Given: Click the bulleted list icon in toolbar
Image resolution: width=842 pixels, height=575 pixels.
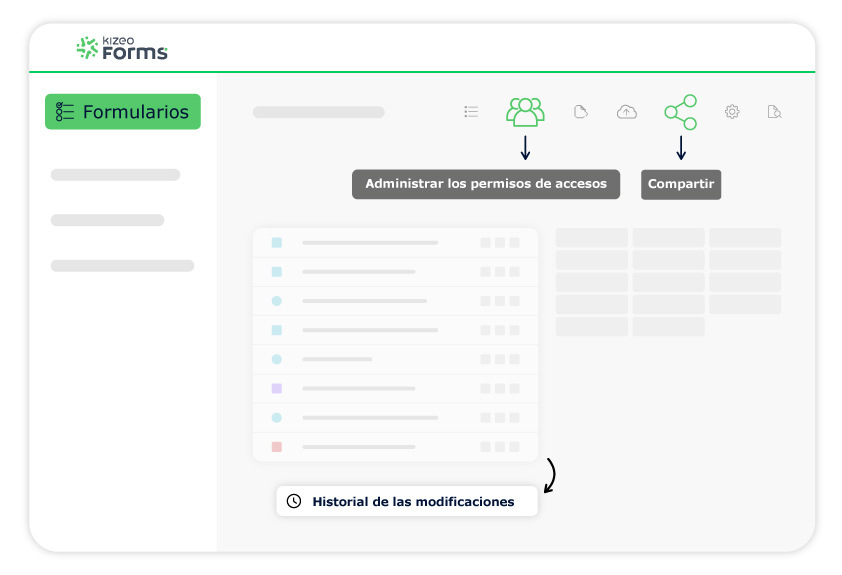Looking at the screenshot, I should pyautogui.click(x=471, y=112).
